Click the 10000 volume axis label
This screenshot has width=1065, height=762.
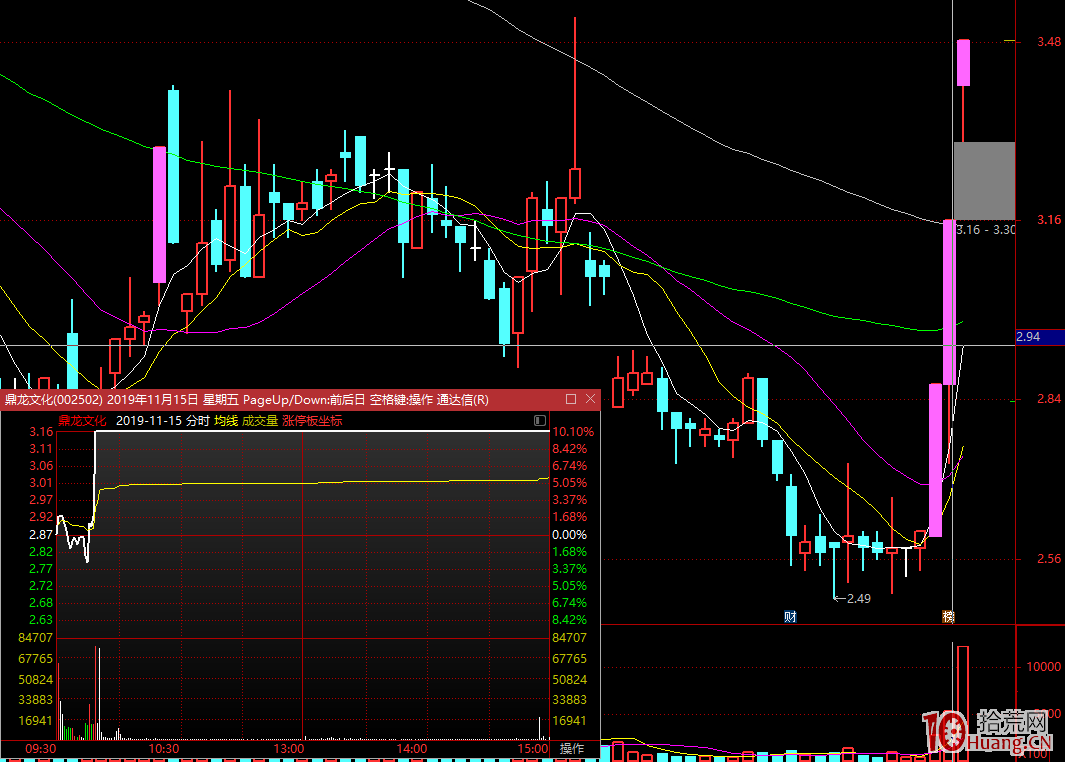pos(1043,666)
